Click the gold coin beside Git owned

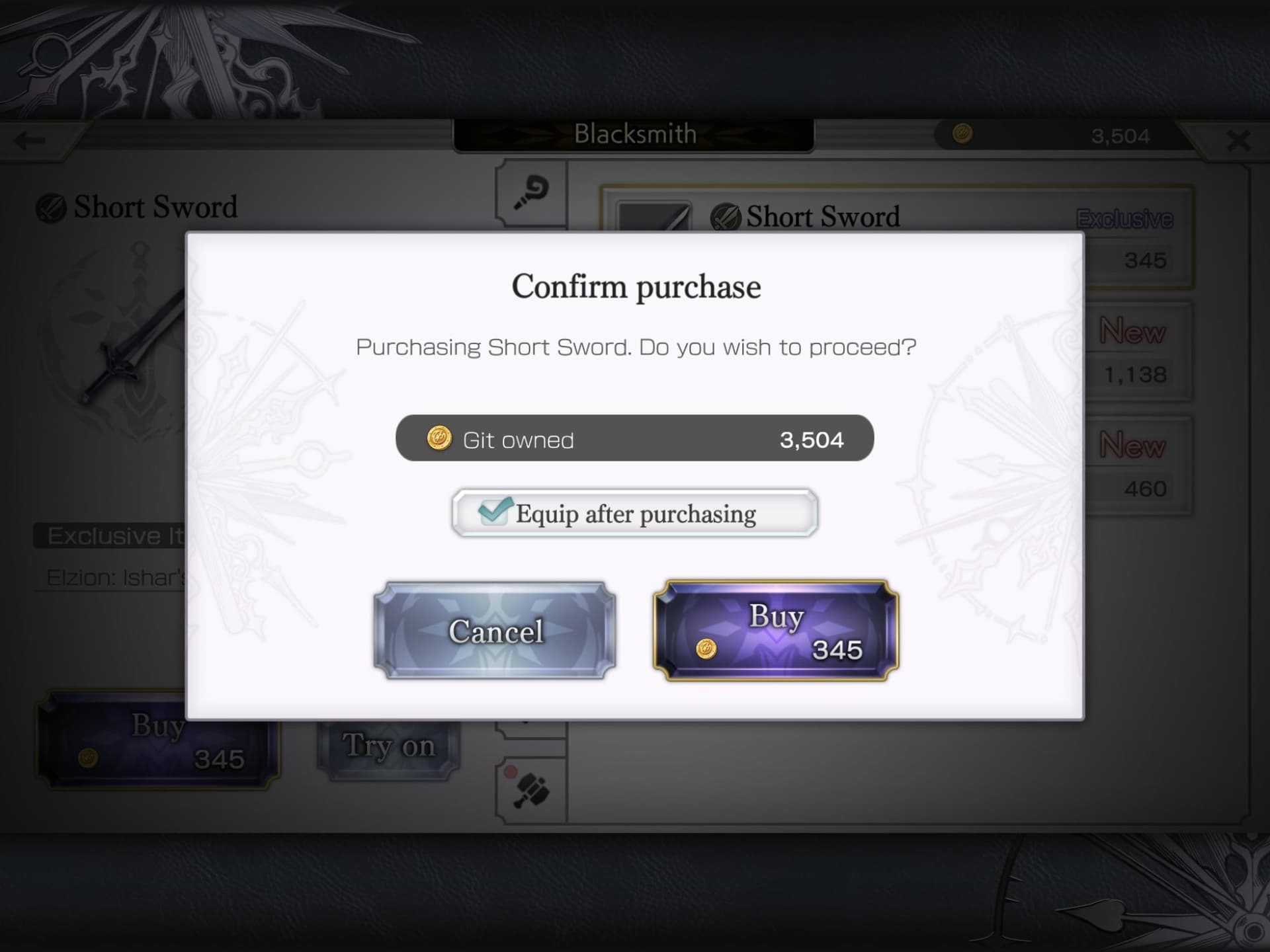click(x=439, y=438)
